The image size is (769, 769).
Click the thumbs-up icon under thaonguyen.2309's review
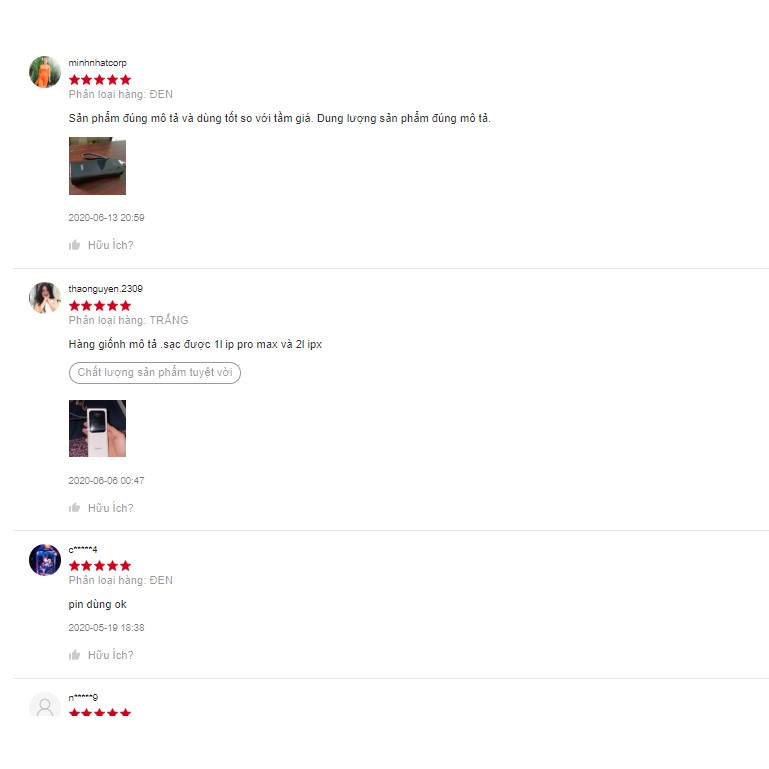point(75,508)
